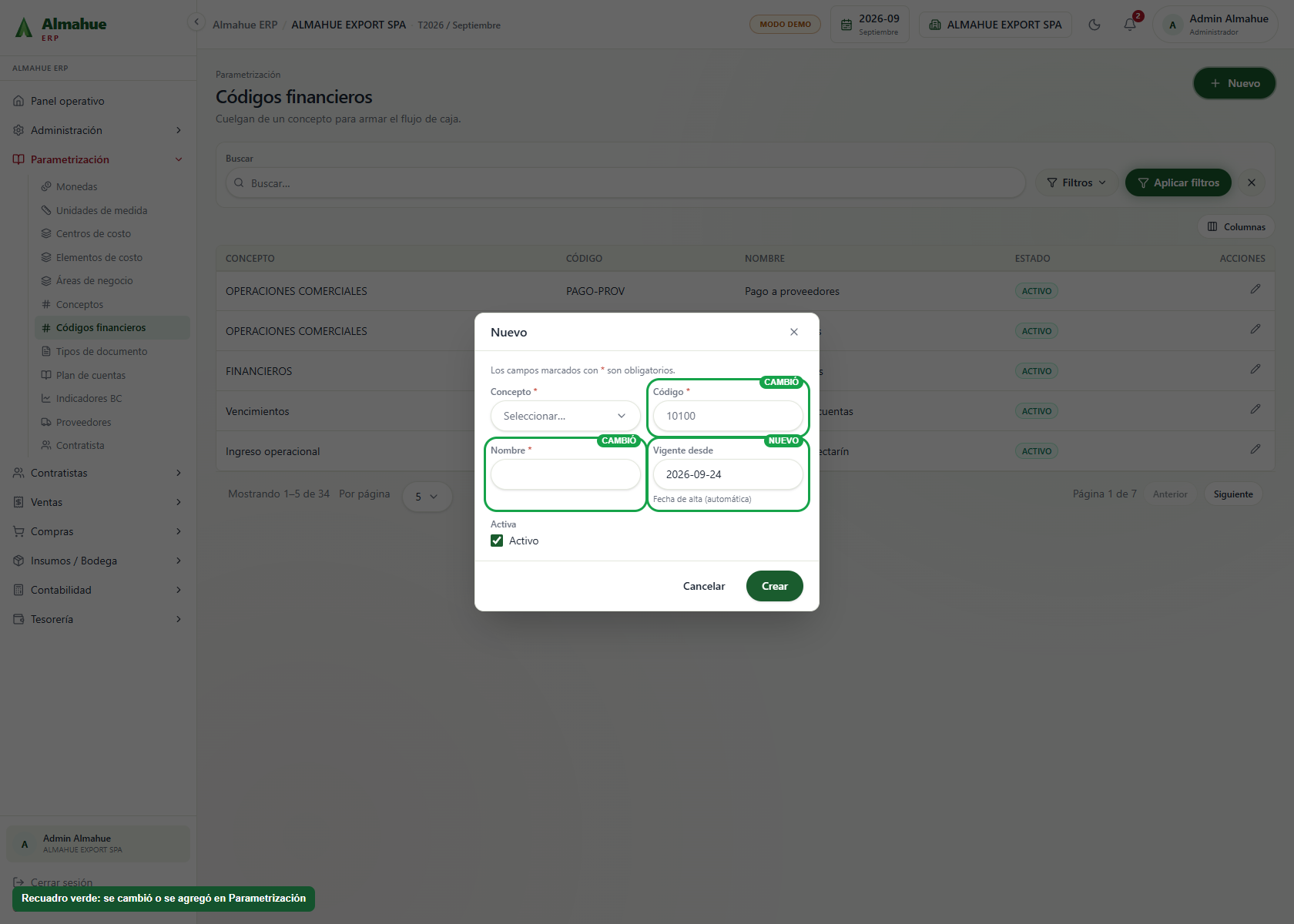This screenshot has height=924, width=1294.
Task: Click the Nombre input field
Action: (565, 474)
